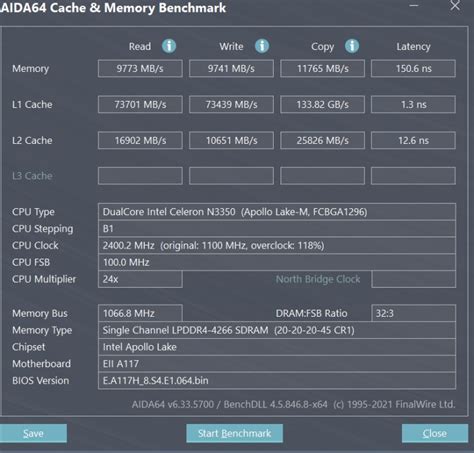Click the greyed North Bridge Clock label
The height and width of the screenshot is (453, 474).
(x=318, y=279)
